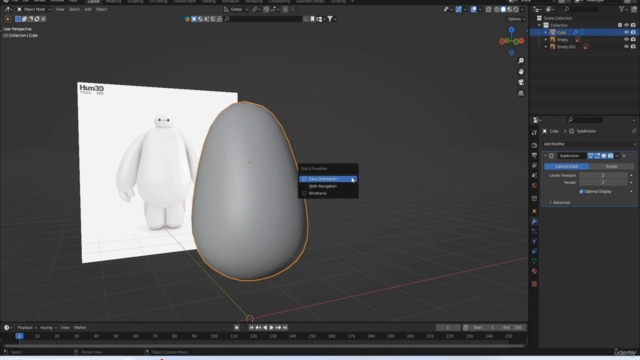Open the Scene properties tab

[x=534, y=176]
